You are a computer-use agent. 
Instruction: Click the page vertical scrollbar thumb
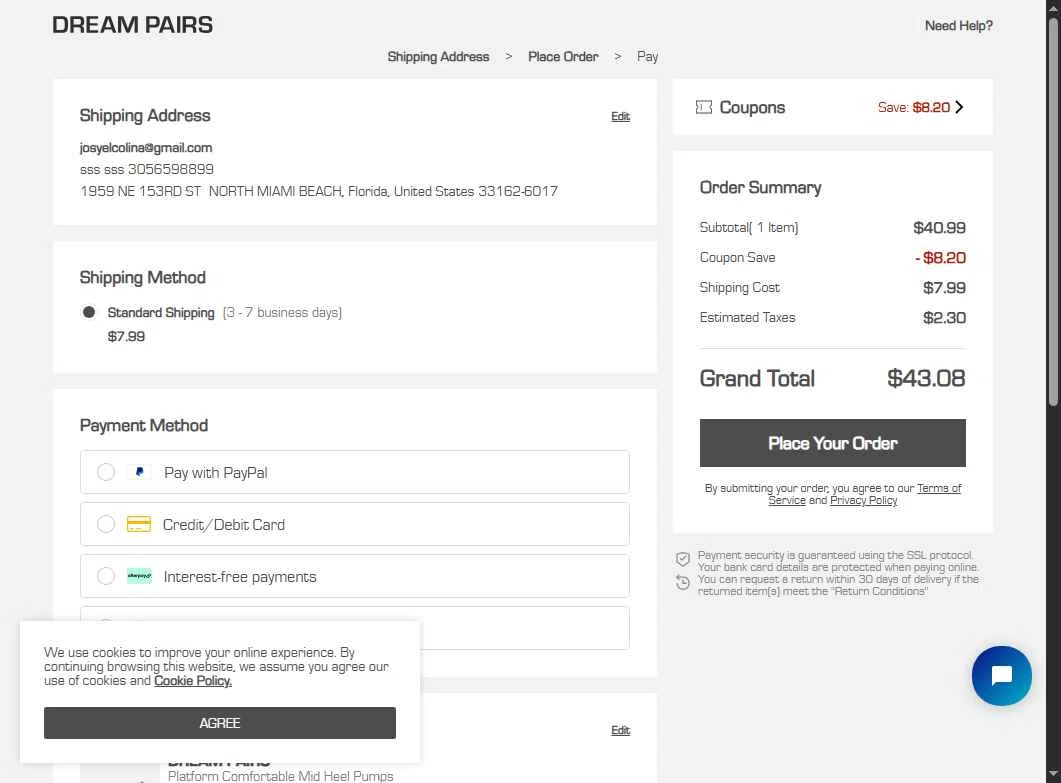point(1053,210)
